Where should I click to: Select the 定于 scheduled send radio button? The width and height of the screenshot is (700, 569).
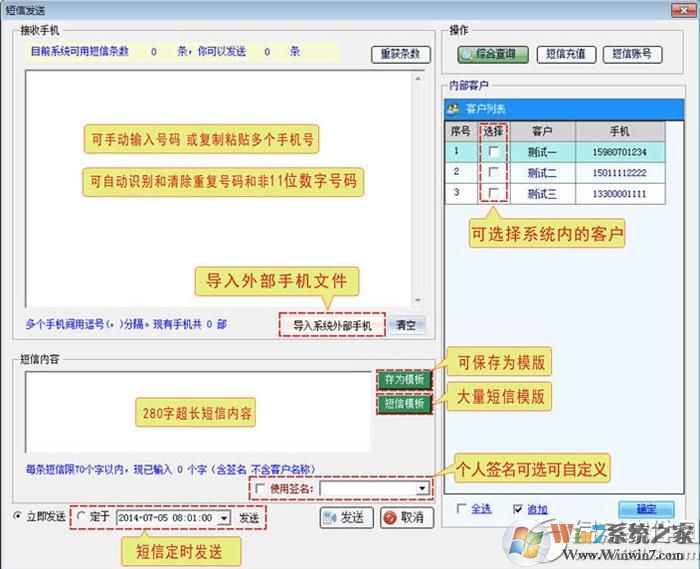point(81,516)
